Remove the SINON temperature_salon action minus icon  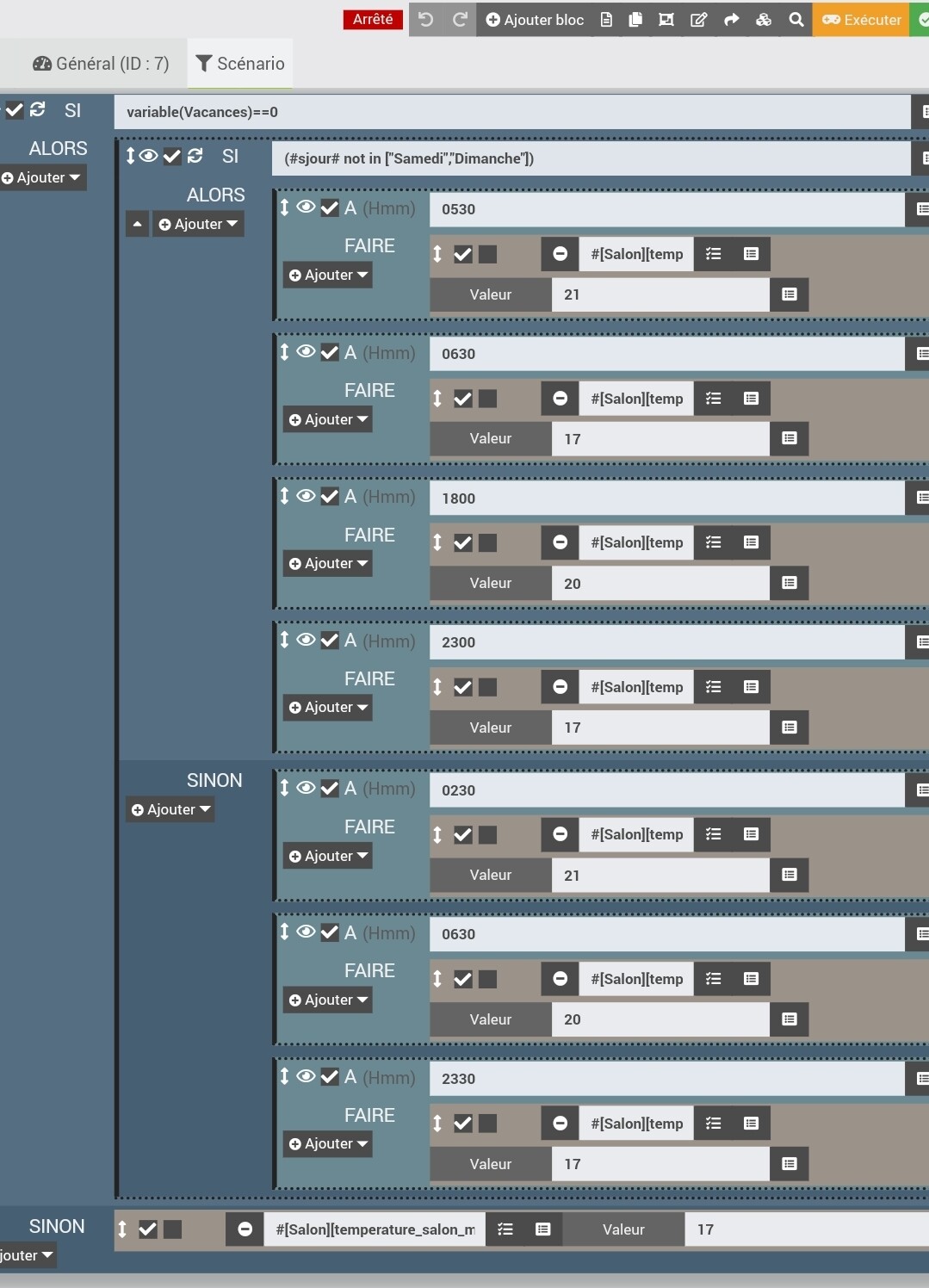click(245, 1229)
